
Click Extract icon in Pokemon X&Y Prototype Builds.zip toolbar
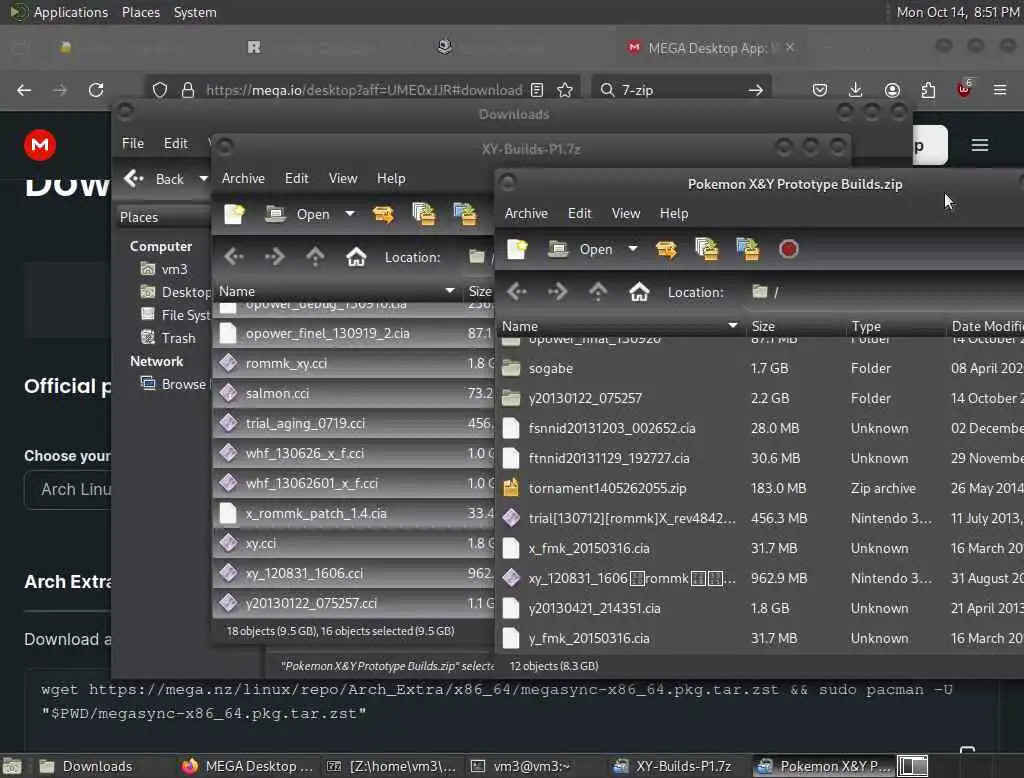point(666,249)
